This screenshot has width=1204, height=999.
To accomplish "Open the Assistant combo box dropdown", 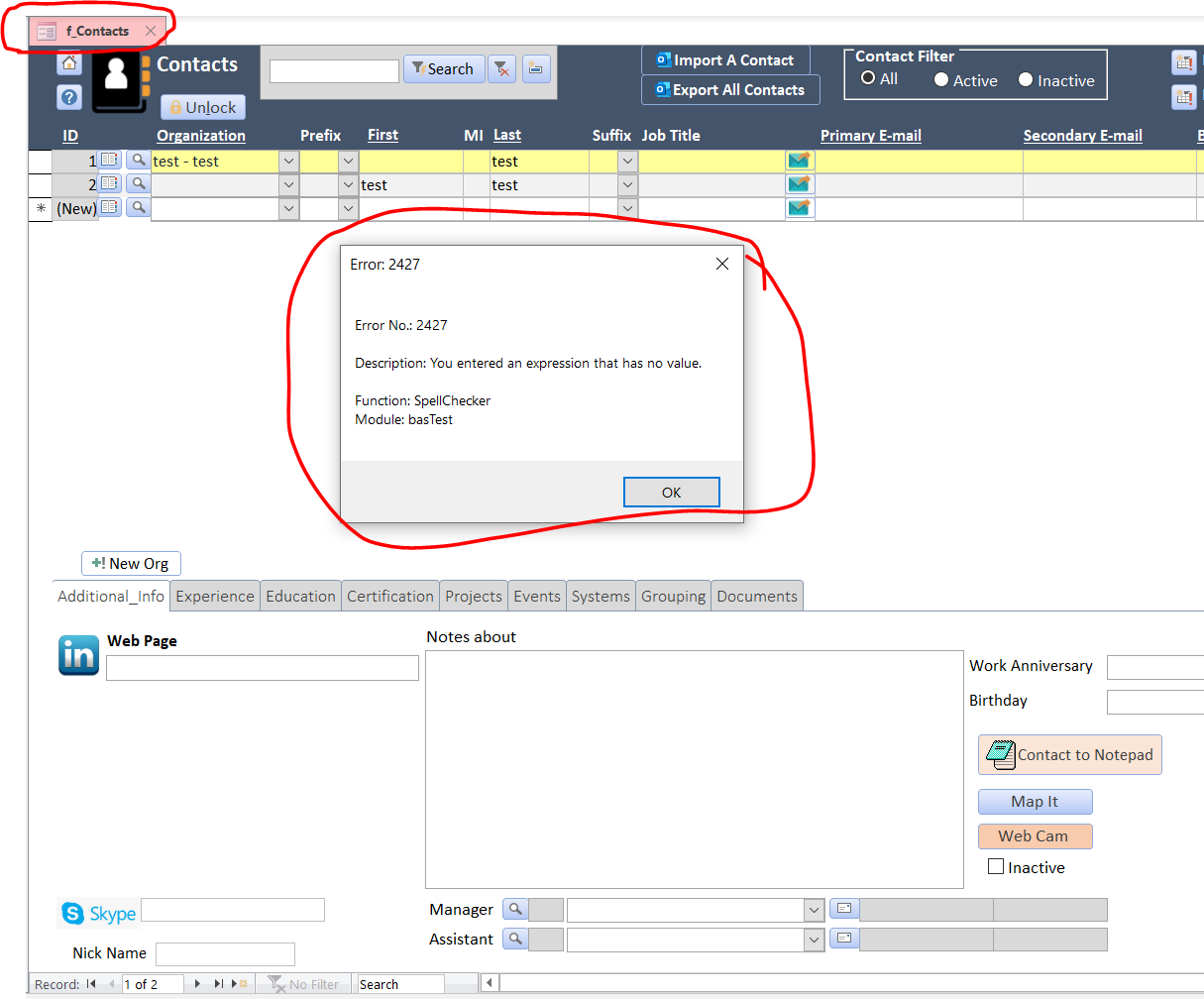I will pos(814,940).
